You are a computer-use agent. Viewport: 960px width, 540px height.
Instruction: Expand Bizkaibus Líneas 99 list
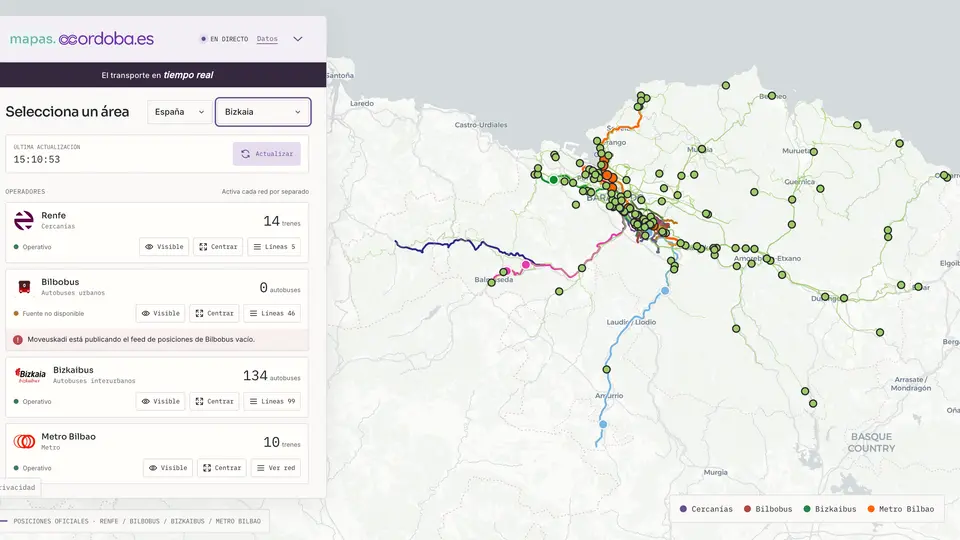(272, 402)
